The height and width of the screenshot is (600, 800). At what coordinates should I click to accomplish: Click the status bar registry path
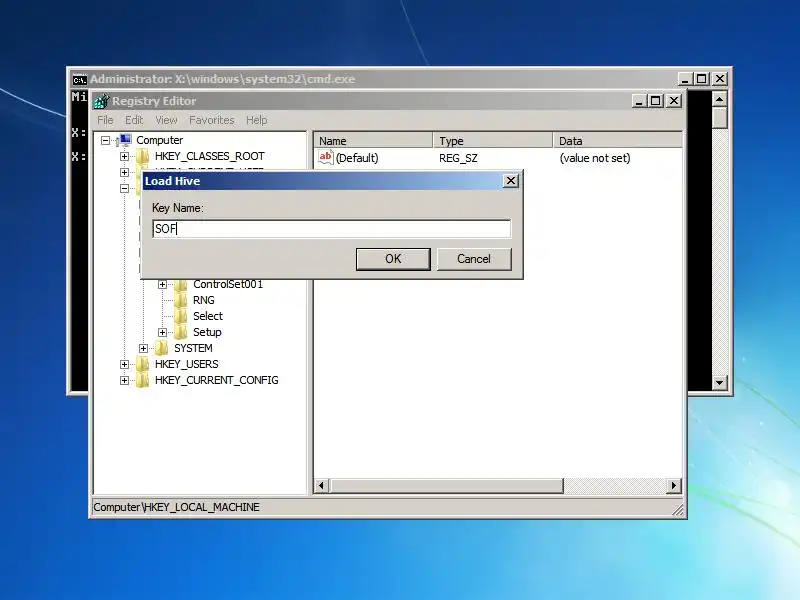[x=177, y=507]
